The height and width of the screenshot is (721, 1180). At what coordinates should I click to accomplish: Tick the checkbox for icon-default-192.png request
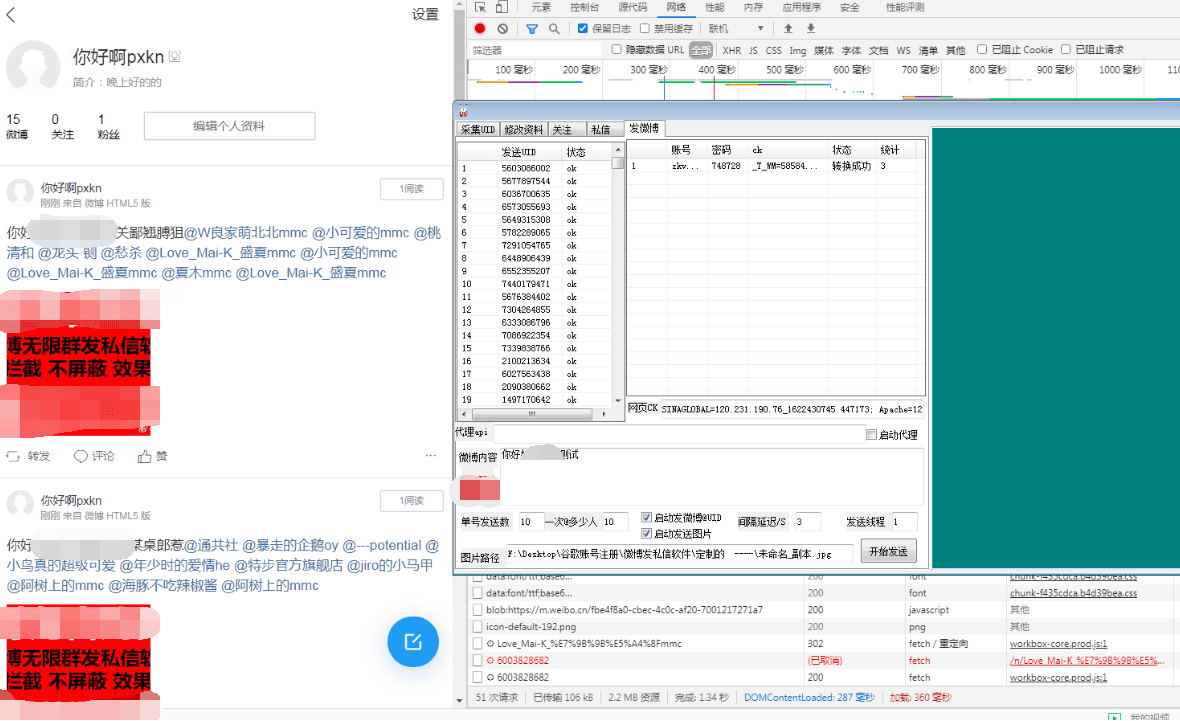(477, 626)
